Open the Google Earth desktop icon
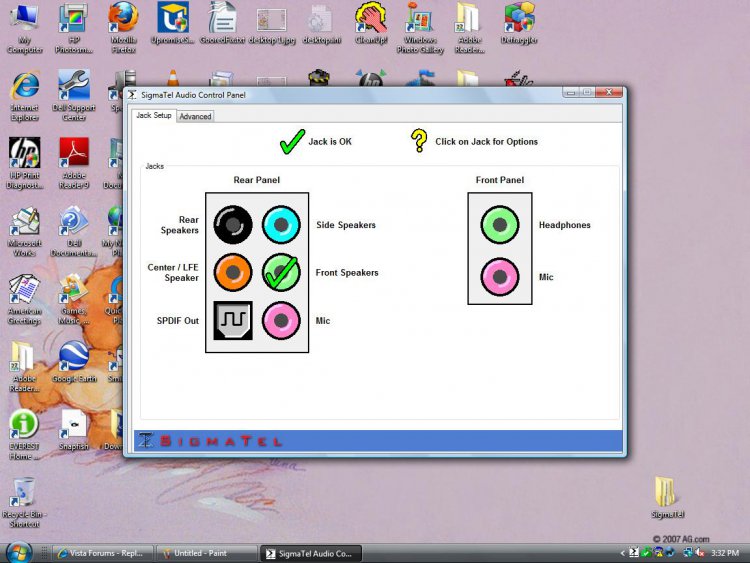Image resolution: width=750 pixels, height=563 pixels. click(74, 362)
